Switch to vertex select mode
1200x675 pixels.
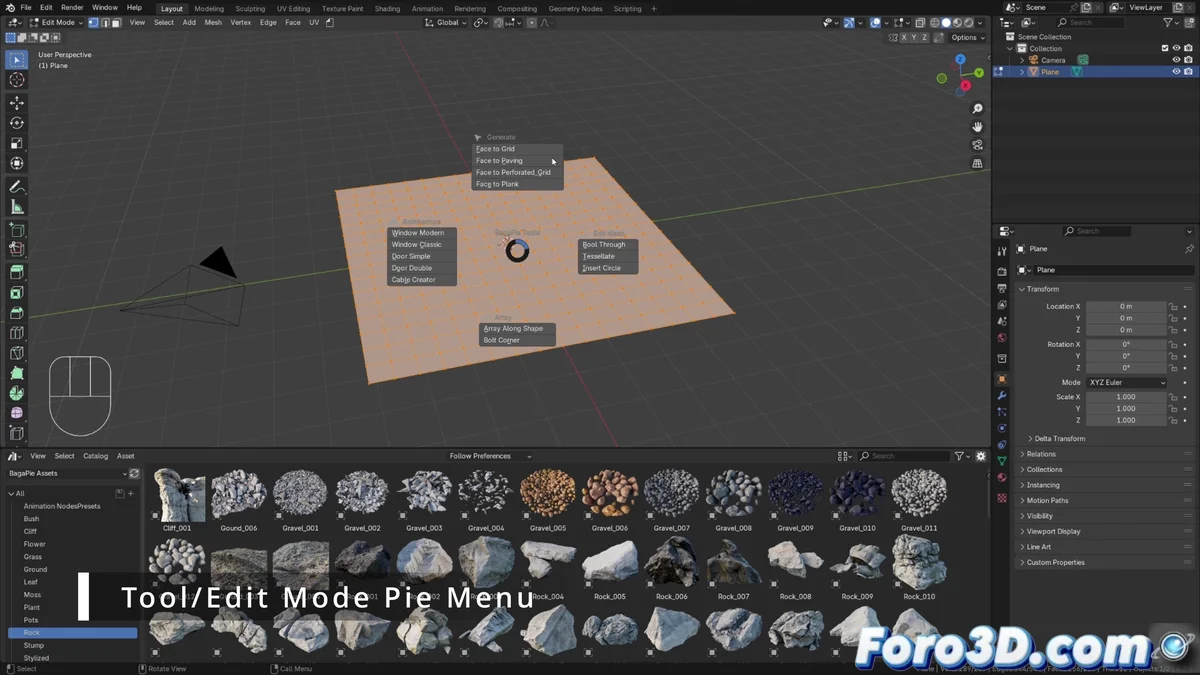(x=94, y=22)
